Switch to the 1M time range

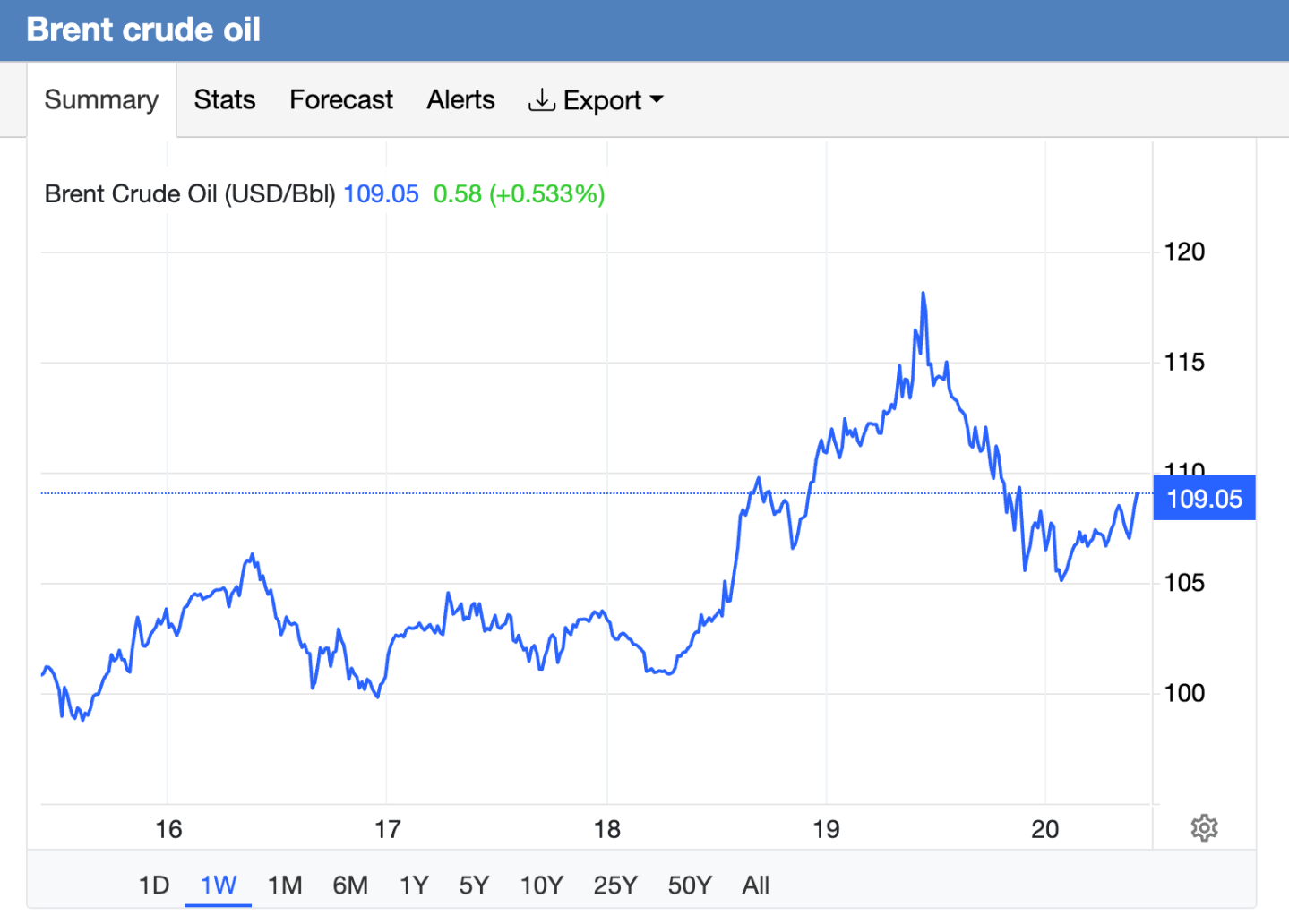tap(284, 885)
